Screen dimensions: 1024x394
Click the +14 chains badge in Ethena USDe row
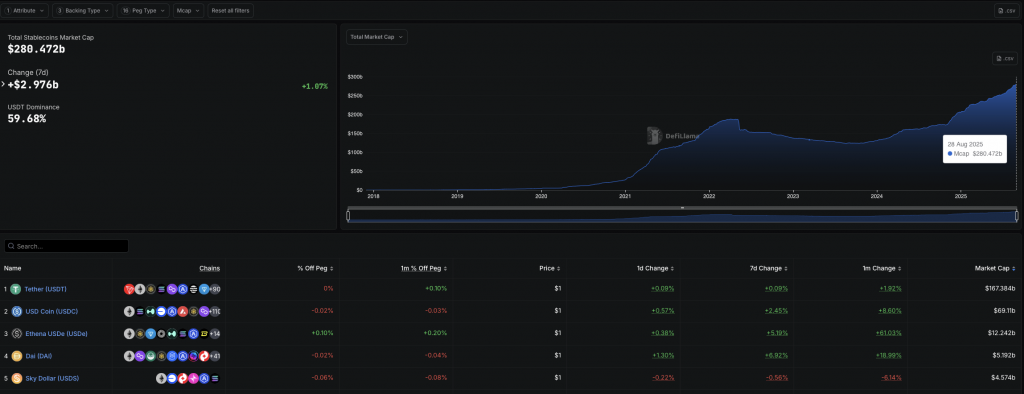click(x=214, y=333)
